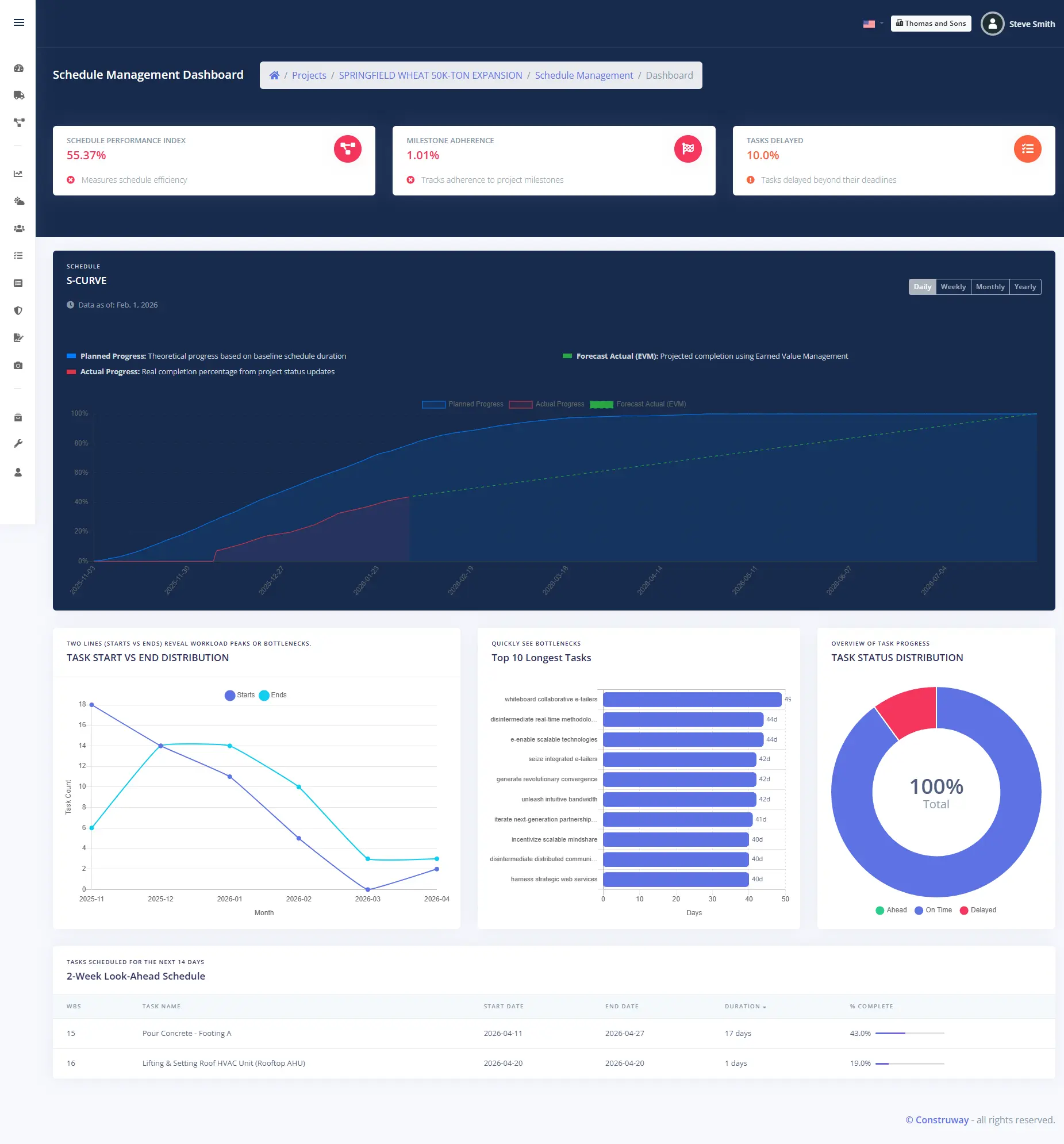Click the home icon in breadcrumb
This screenshot has height=1144, width=1064.
[275, 75]
